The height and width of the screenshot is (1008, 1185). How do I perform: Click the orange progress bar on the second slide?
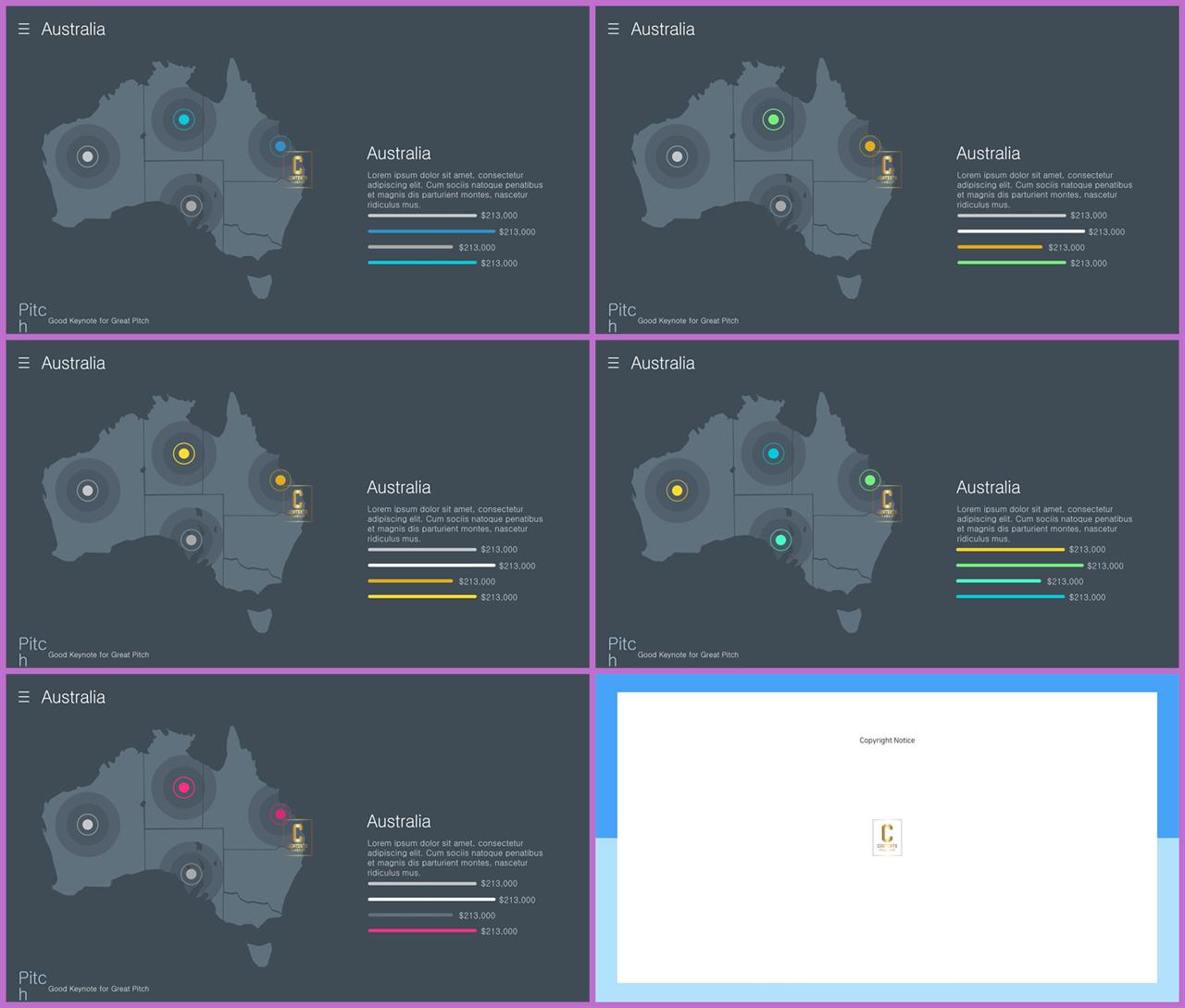1000,247
